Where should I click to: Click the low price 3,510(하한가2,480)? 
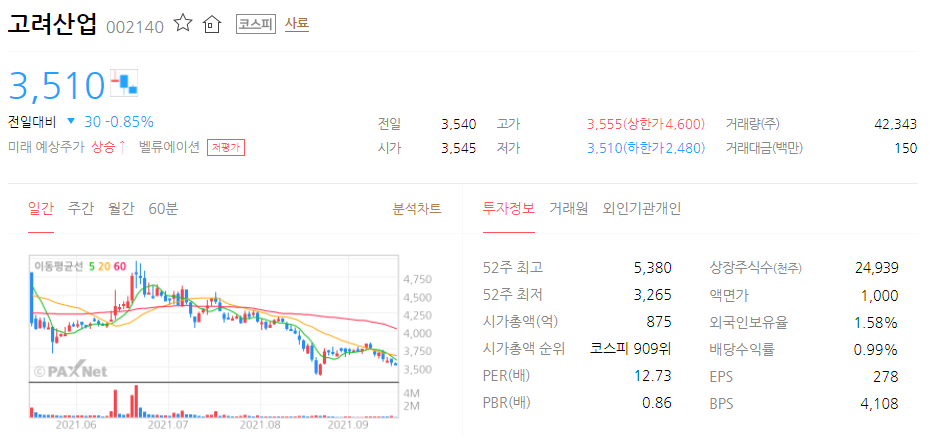click(x=646, y=148)
